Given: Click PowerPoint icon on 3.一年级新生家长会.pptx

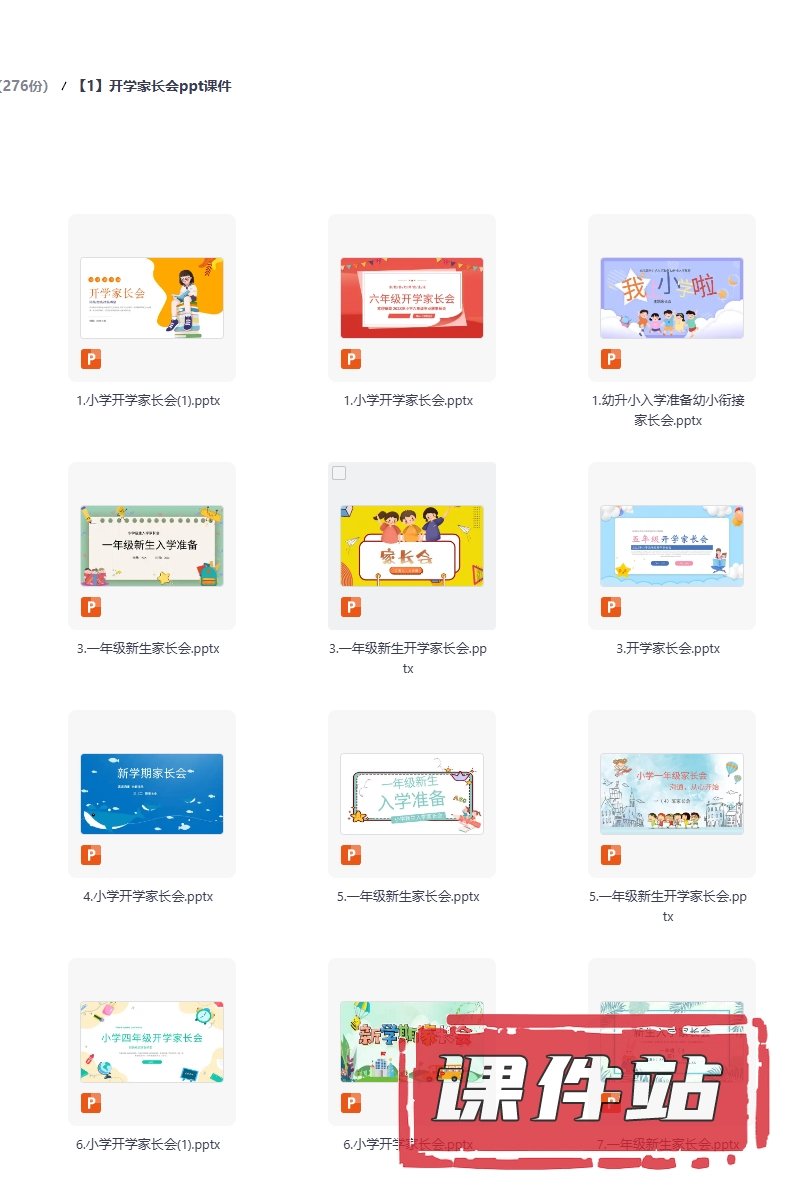Looking at the screenshot, I should [91, 607].
